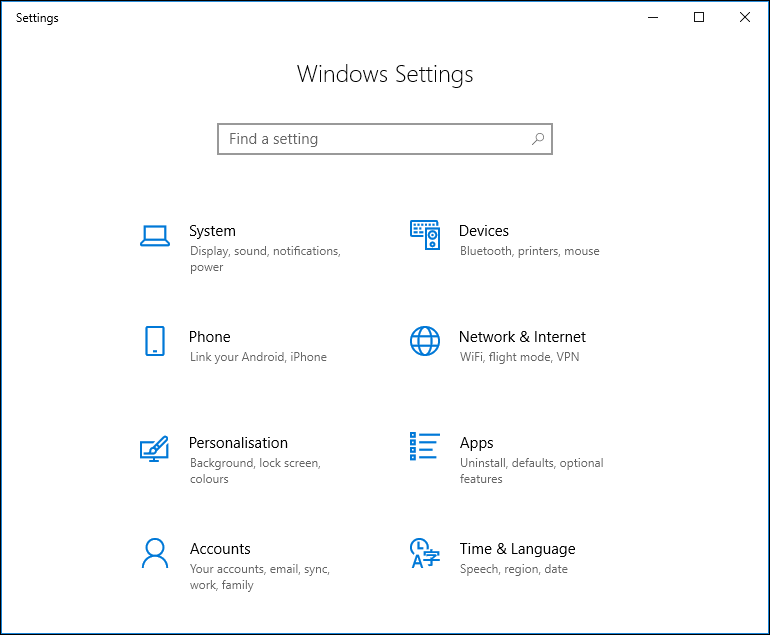This screenshot has height=635, width=770.
Task: Open the System category heading
Action: [212, 231]
